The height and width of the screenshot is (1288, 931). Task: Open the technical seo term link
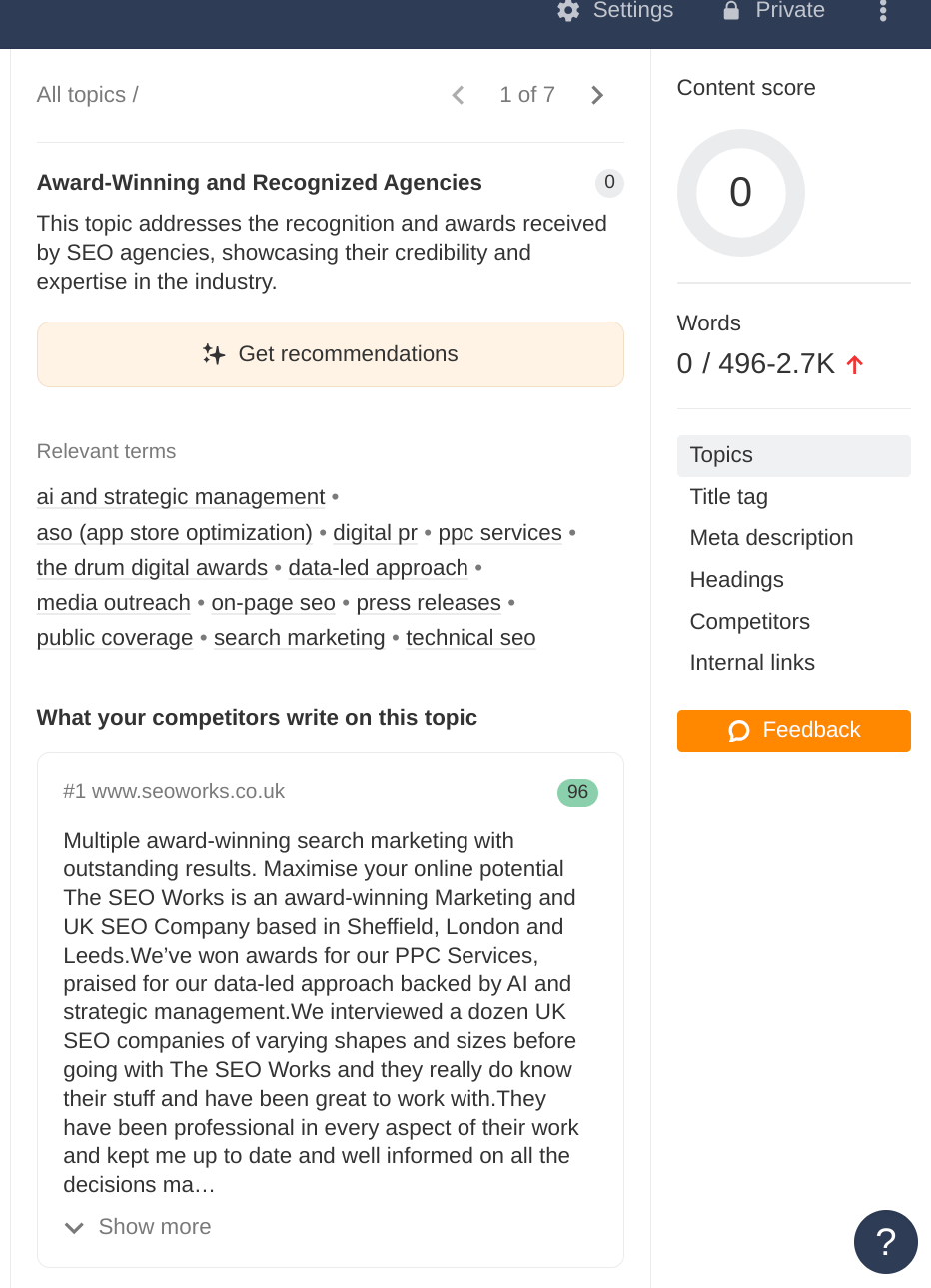click(x=470, y=637)
